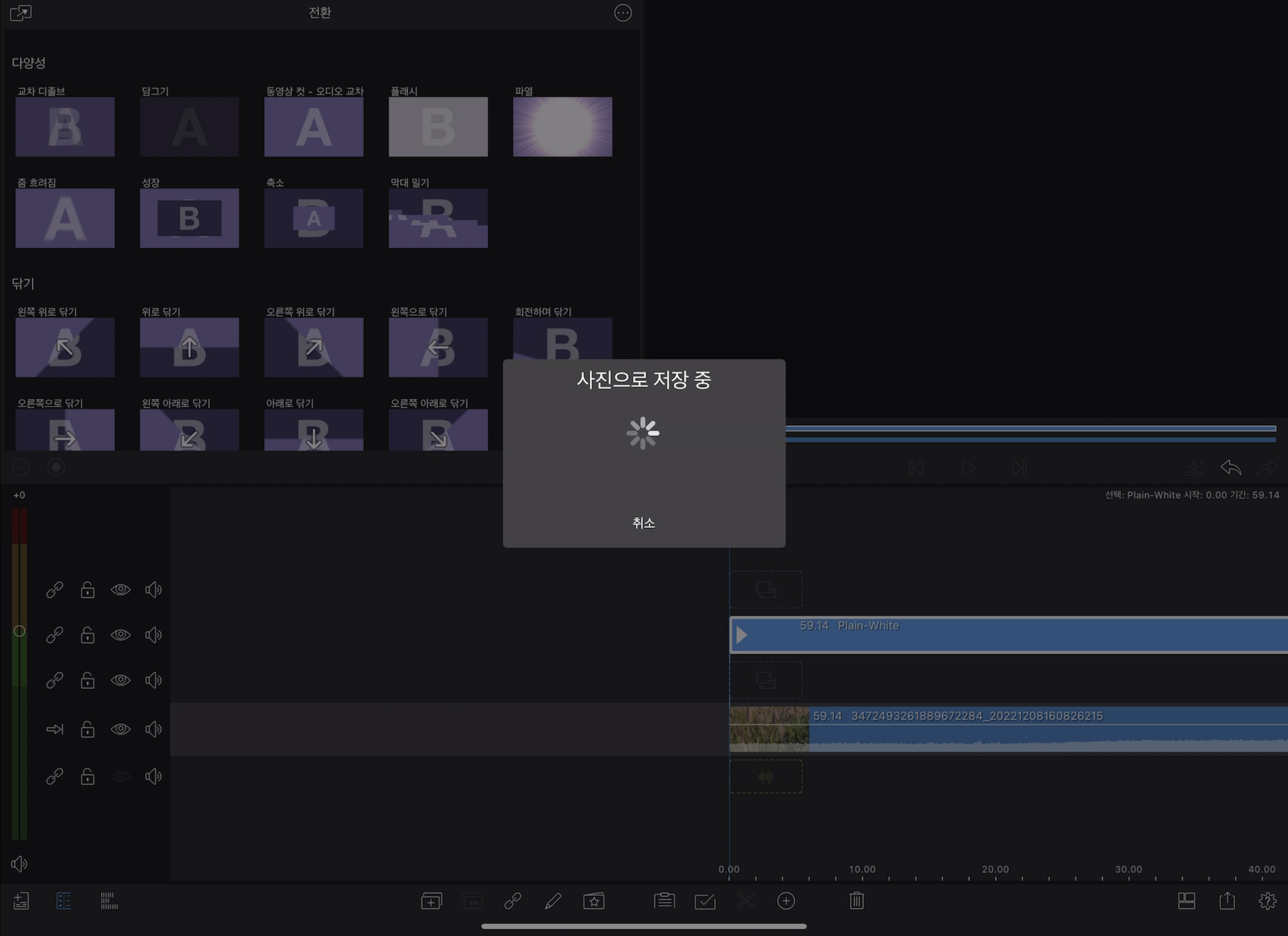Click the undo arrow icon

coord(1230,468)
